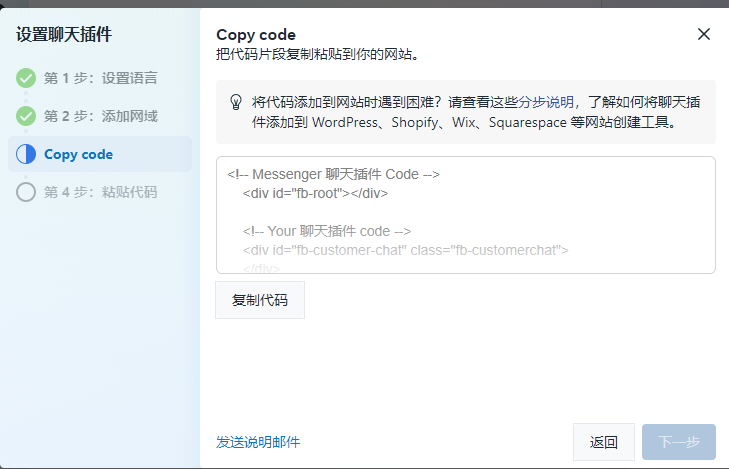This screenshot has width=729, height=469.
Task: Click the green checkmark for step 1
Action: tap(26, 78)
